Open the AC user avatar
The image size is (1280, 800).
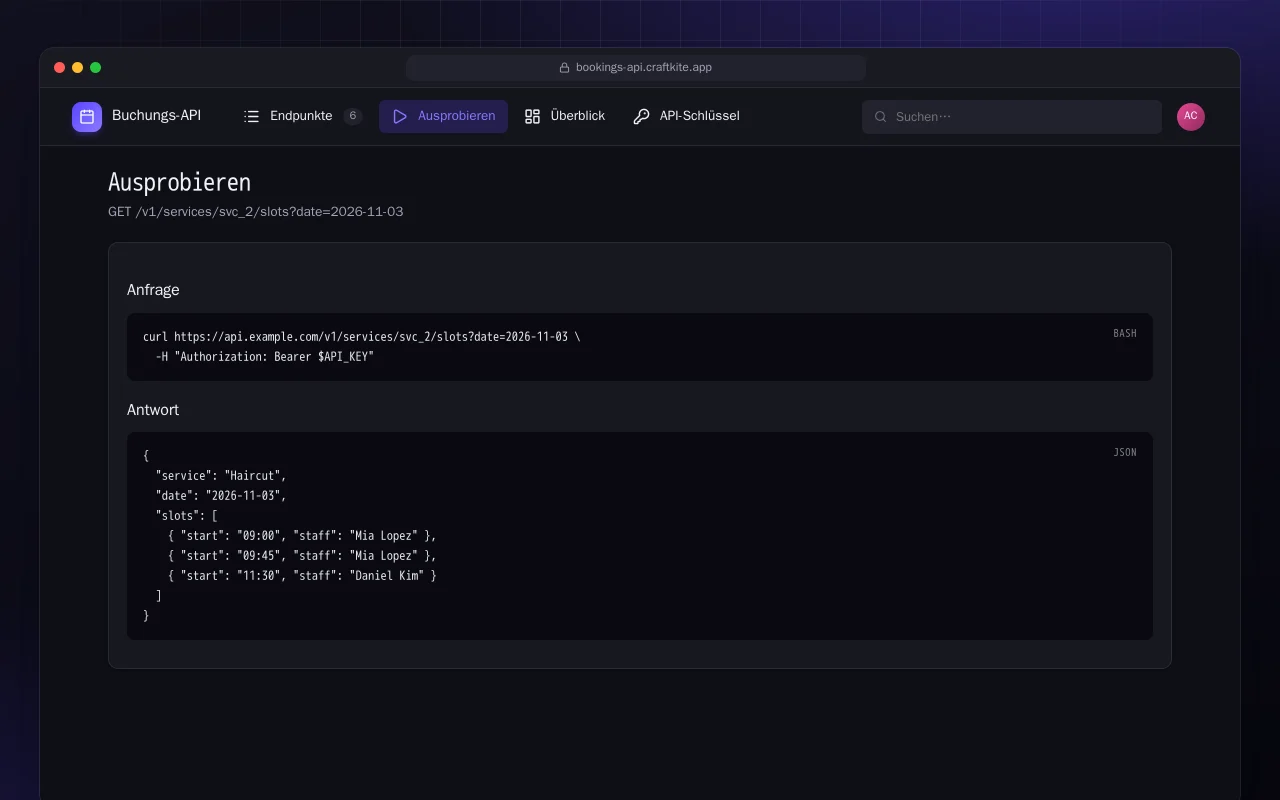pos(1191,117)
